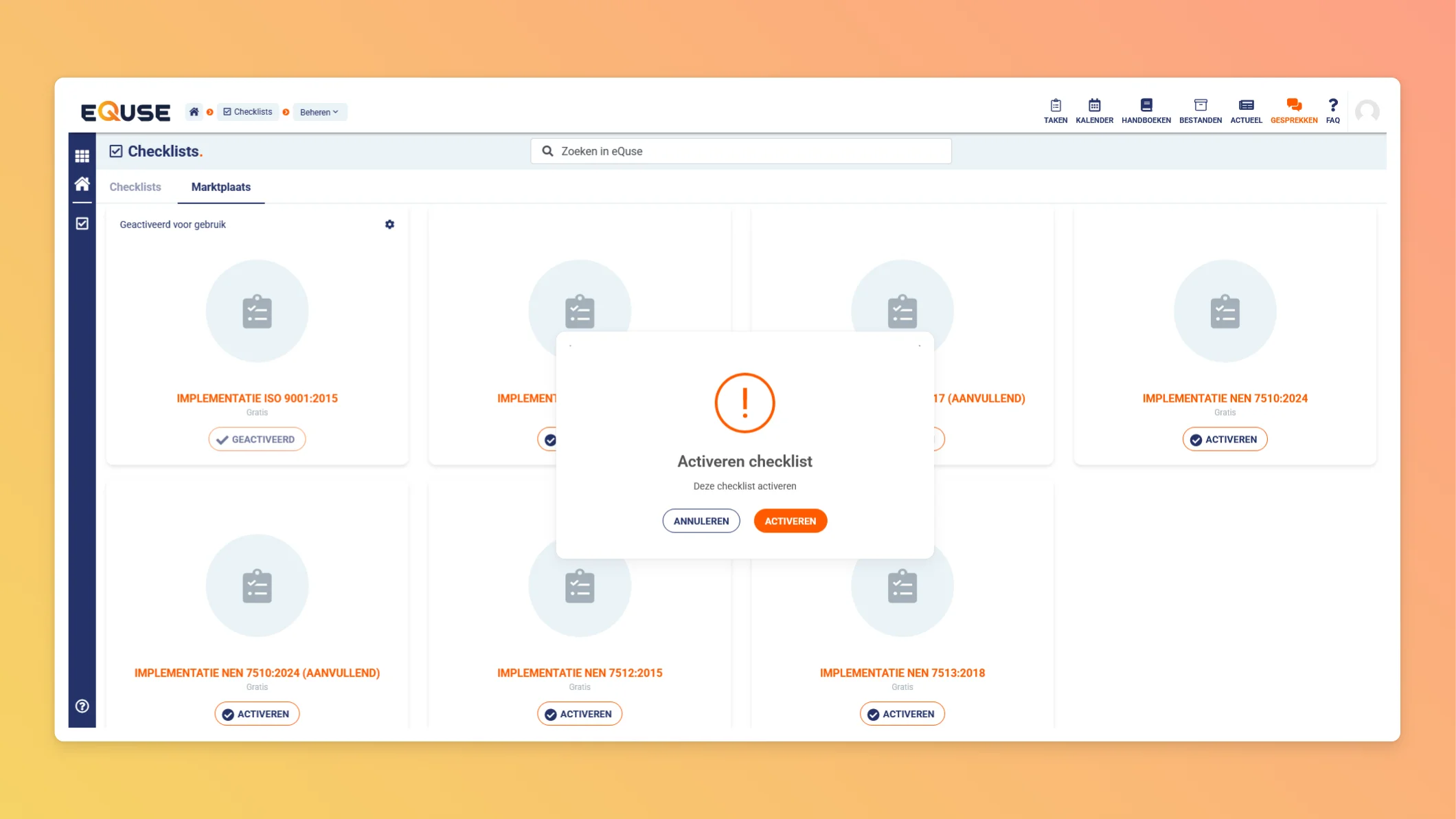The image size is (1456, 819).
Task: Confirm with orange Activeren dialog button
Action: pos(790,521)
